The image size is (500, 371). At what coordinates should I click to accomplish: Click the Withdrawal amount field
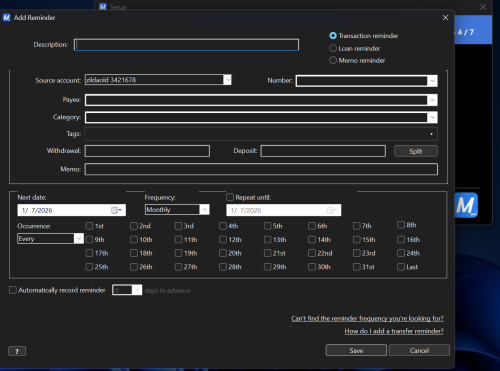click(147, 151)
